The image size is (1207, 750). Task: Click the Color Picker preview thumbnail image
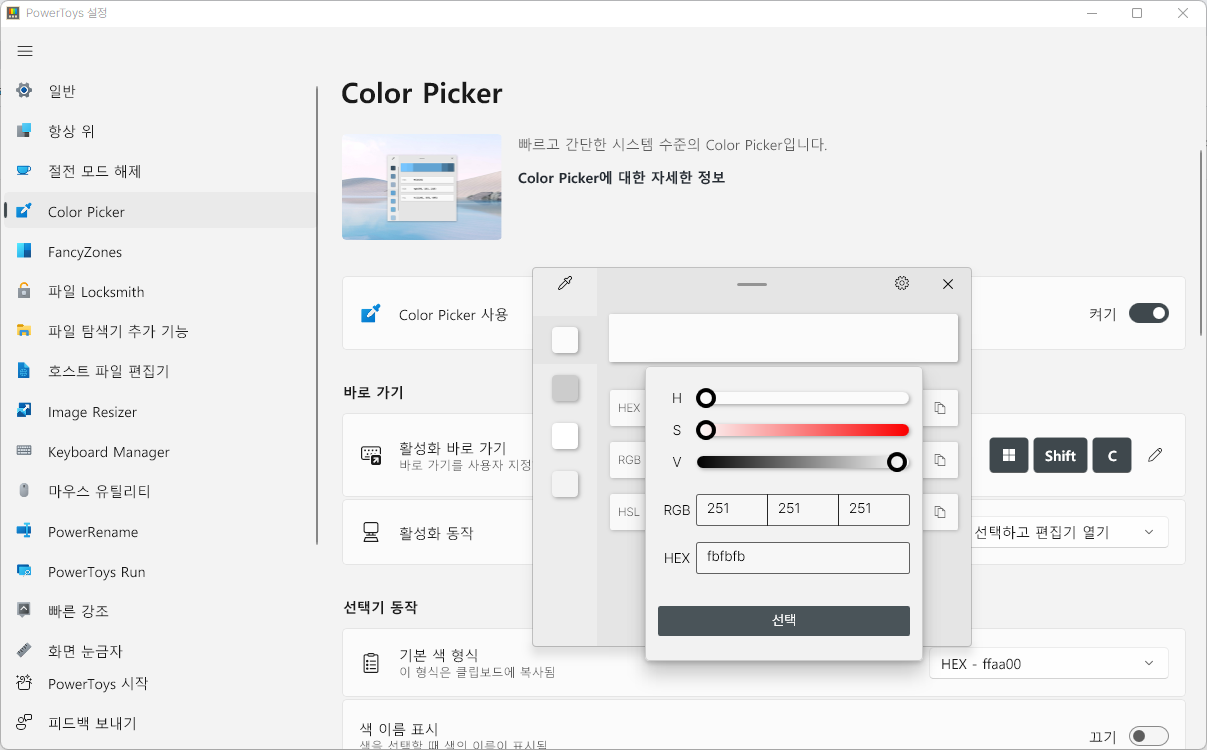click(422, 187)
